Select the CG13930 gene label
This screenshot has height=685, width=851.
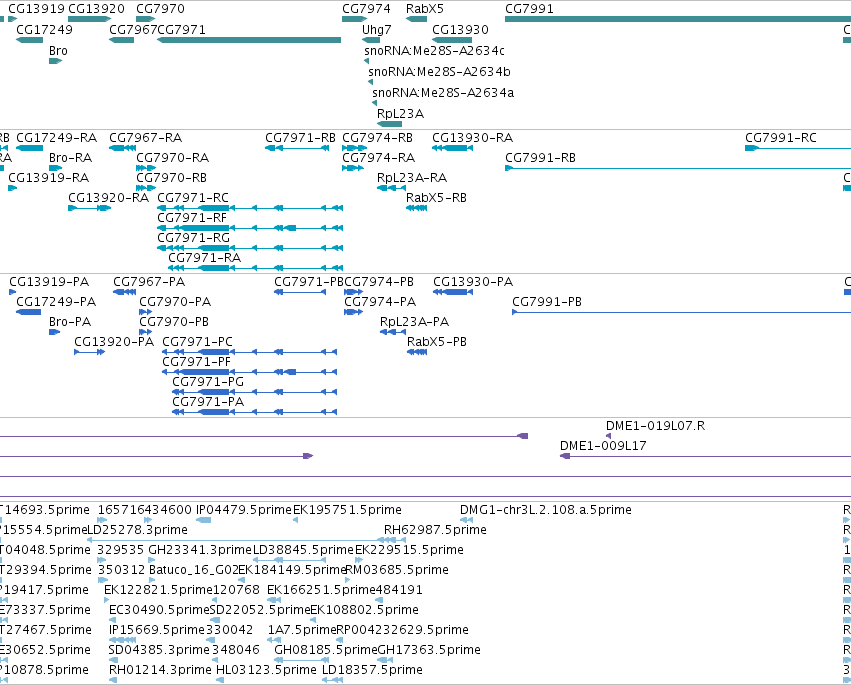coord(460,29)
